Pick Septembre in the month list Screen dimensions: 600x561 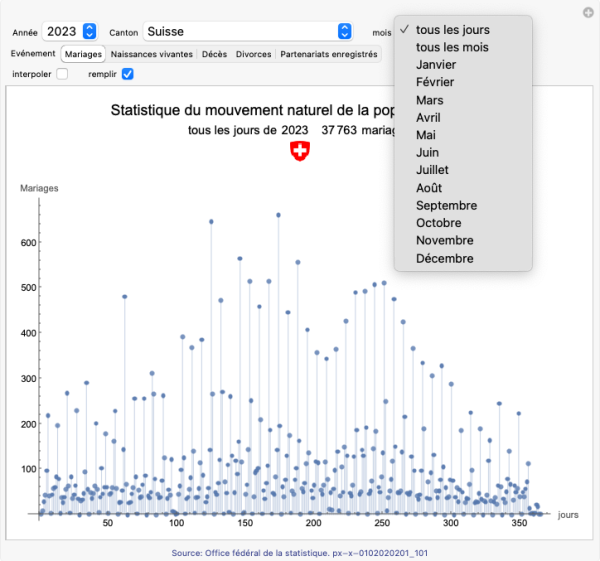(x=446, y=205)
